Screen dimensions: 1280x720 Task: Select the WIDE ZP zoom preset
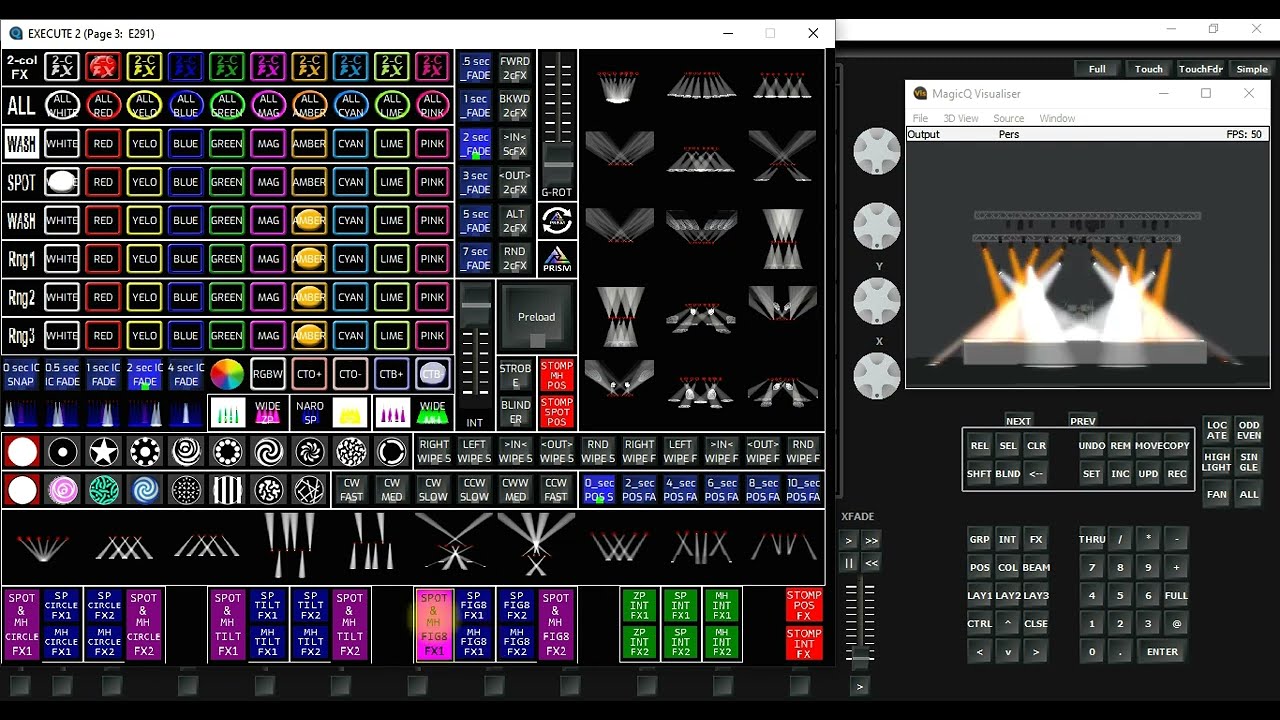coord(268,413)
